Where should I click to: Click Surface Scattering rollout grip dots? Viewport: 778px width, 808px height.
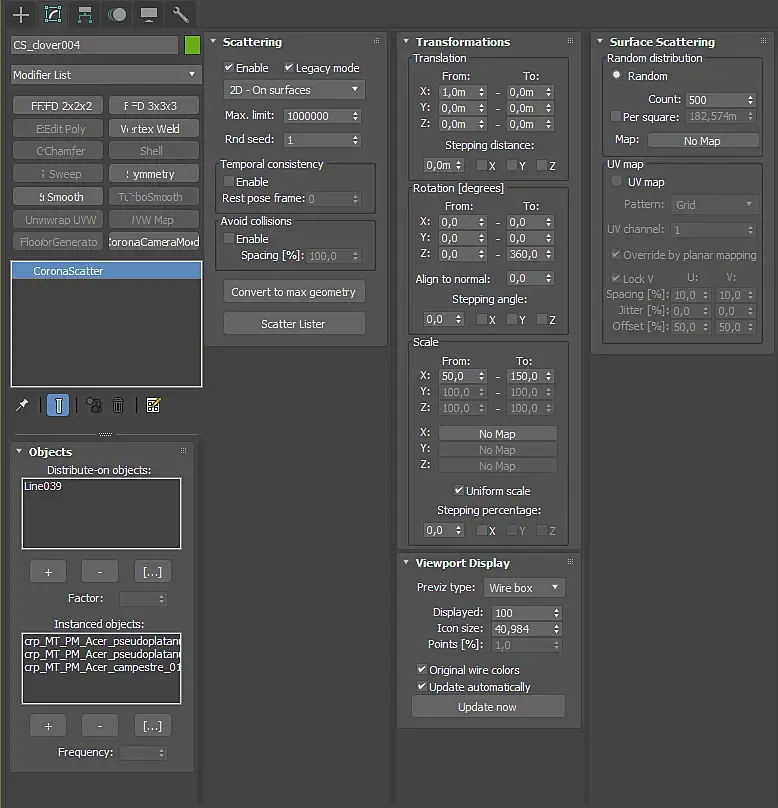[764, 41]
